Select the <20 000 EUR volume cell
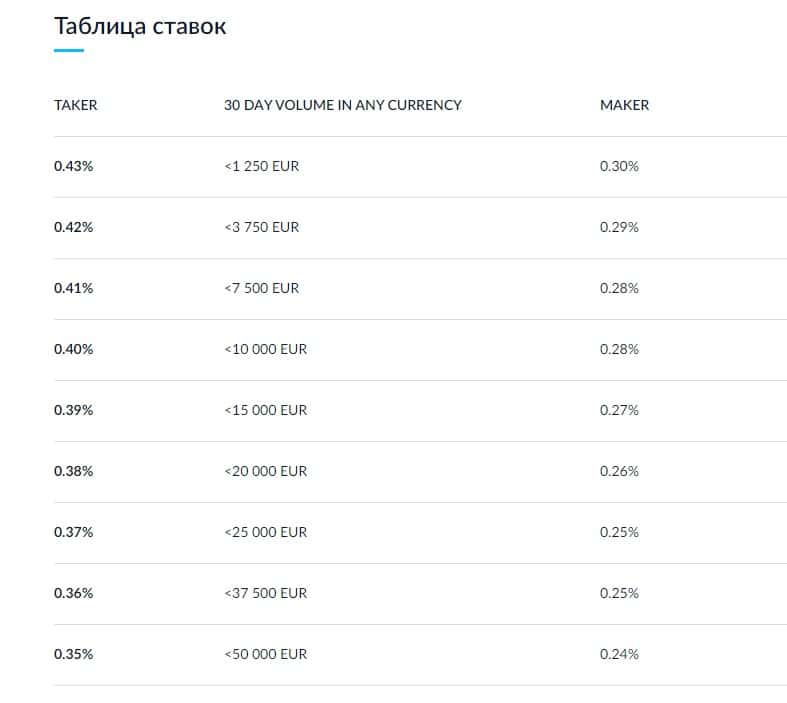 coord(266,471)
